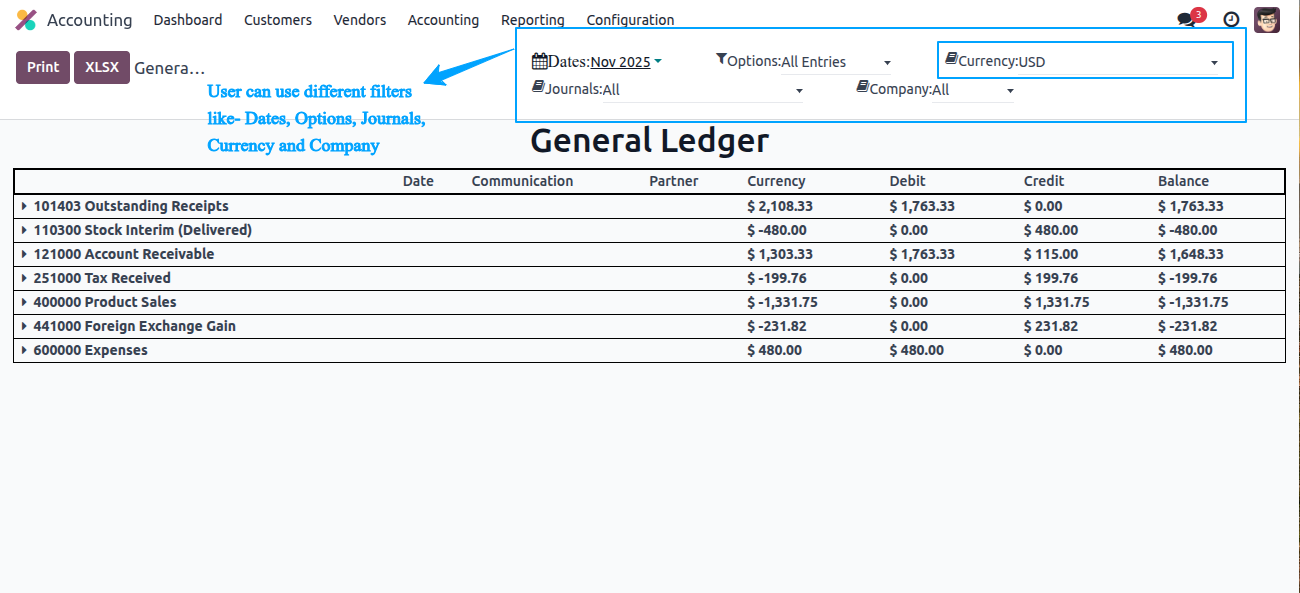Click the calendar icon beside Dates
The width and height of the screenshot is (1300, 593).
539,61
